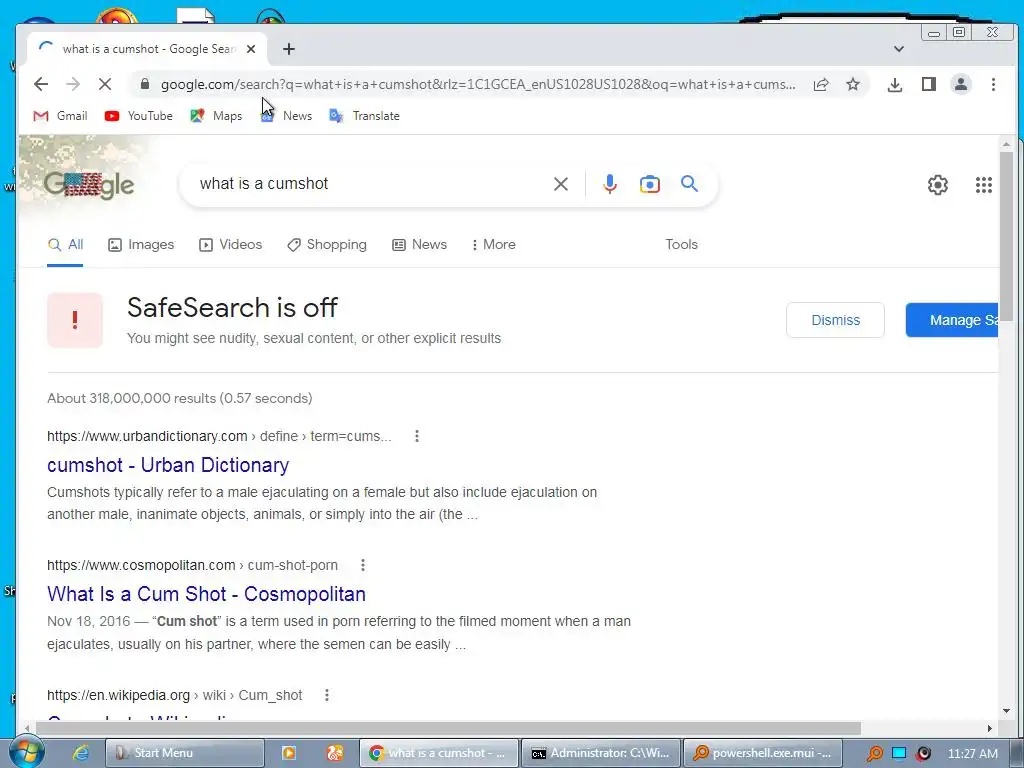Open Chrome's three-dot menu

click(x=993, y=84)
